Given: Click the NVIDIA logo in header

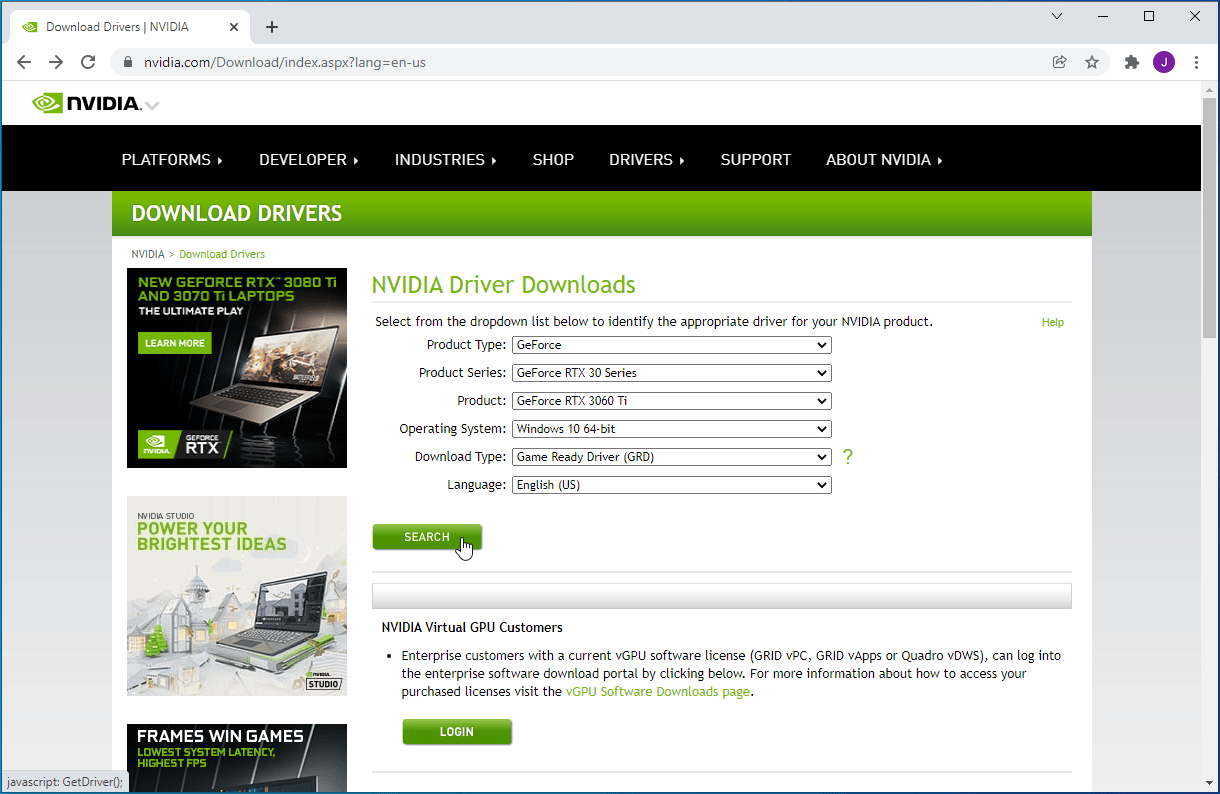Looking at the screenshot, I should pyautogui.click(x=87, y=102).
